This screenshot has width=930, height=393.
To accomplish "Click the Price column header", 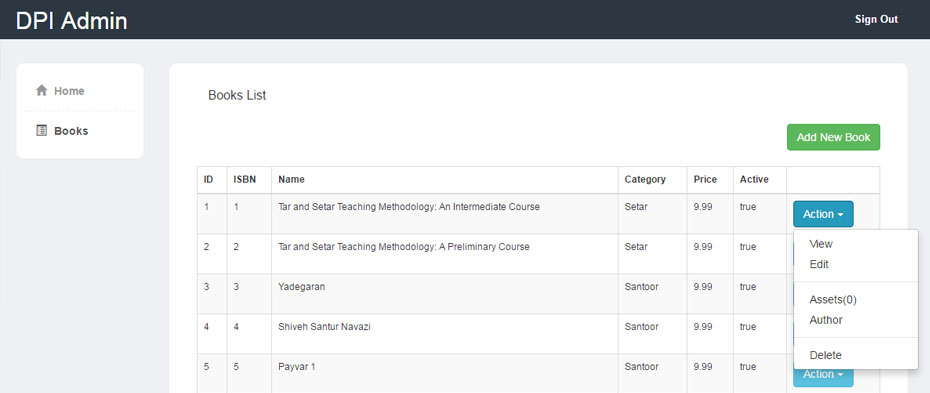I will pos(705,179).
